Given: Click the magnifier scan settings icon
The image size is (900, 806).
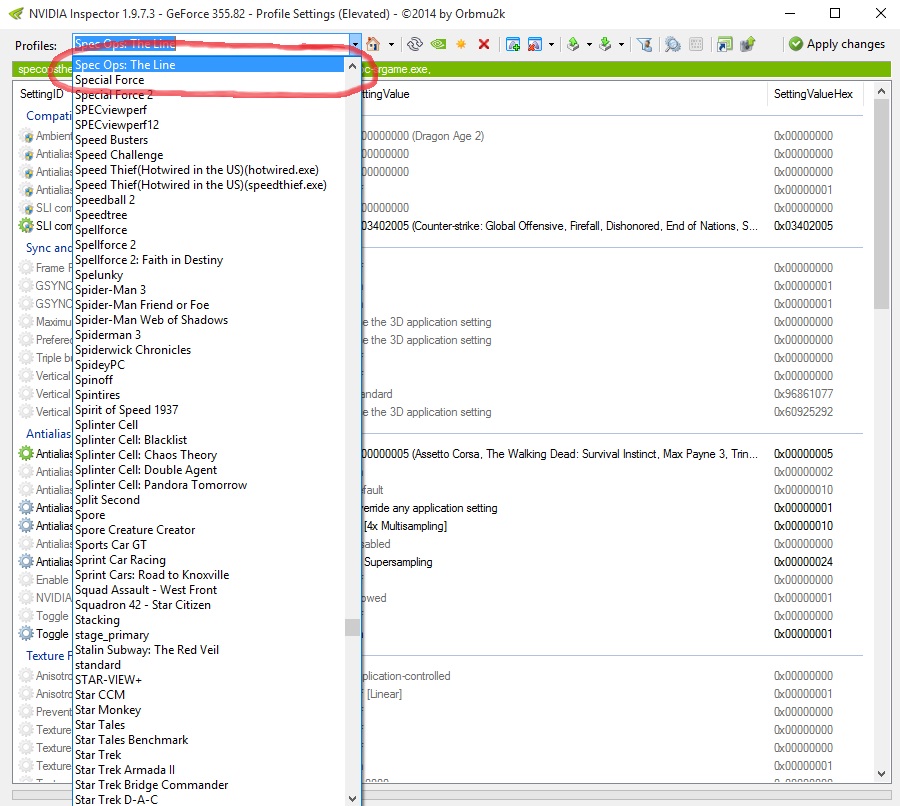Looking at the screenshot, I should point(672,44).
